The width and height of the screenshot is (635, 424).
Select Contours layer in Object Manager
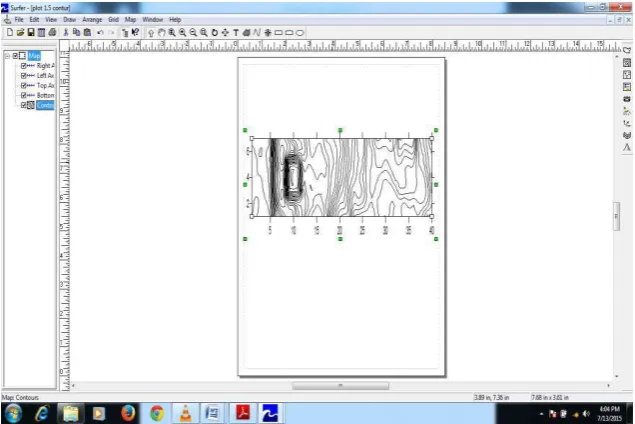coord(45,105)
